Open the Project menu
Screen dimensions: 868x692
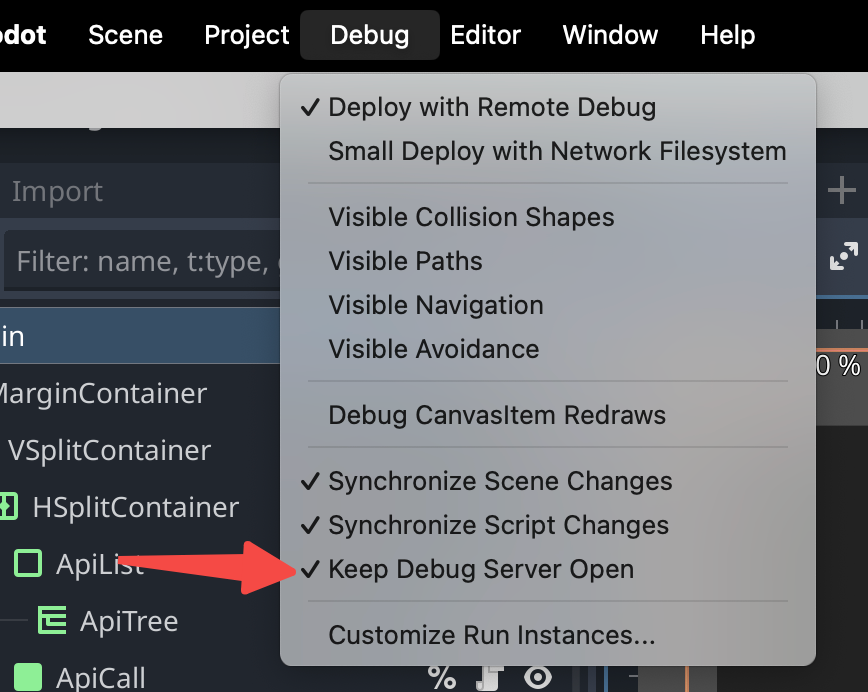pos(246,35)
